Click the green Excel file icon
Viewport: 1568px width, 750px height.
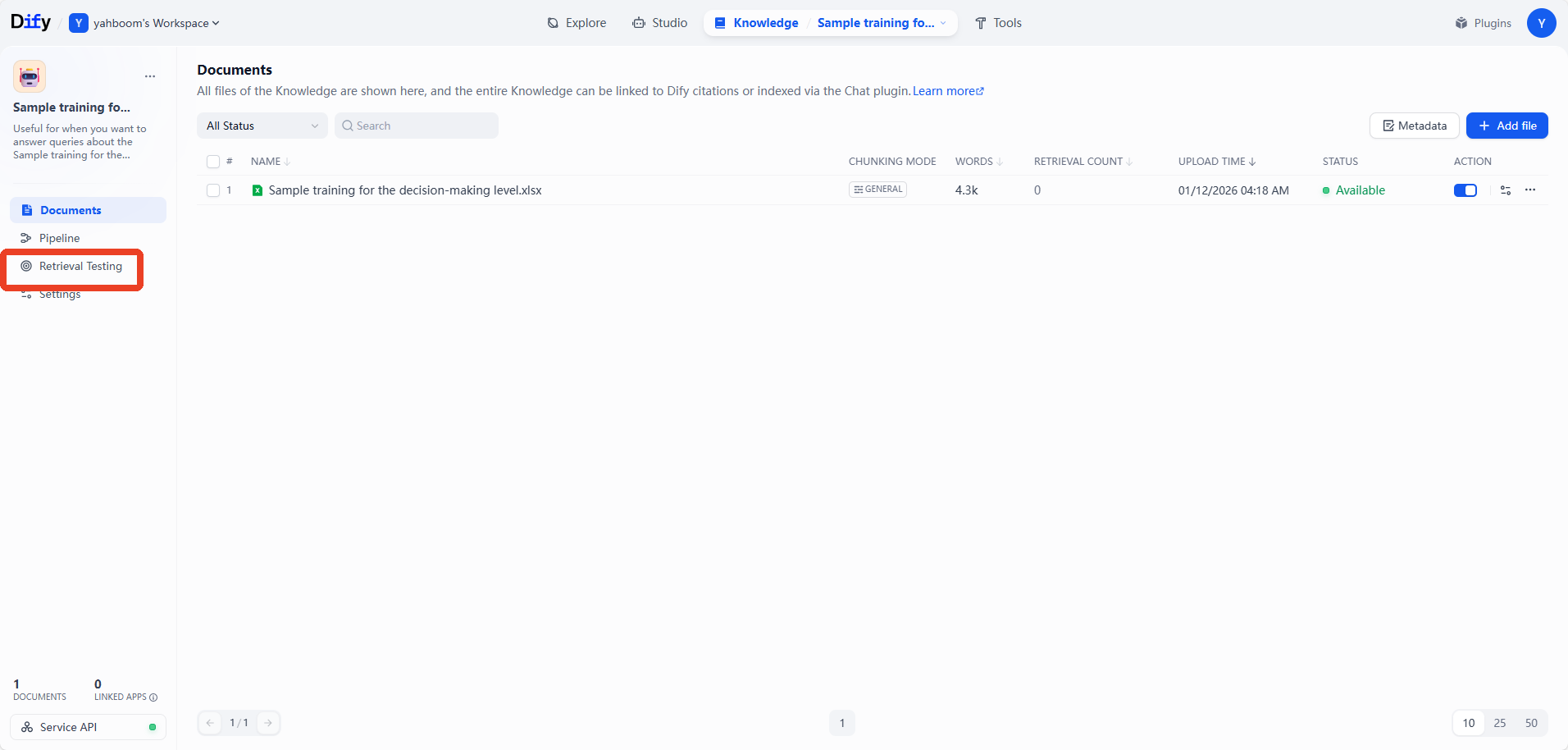[x=258, y=190]
